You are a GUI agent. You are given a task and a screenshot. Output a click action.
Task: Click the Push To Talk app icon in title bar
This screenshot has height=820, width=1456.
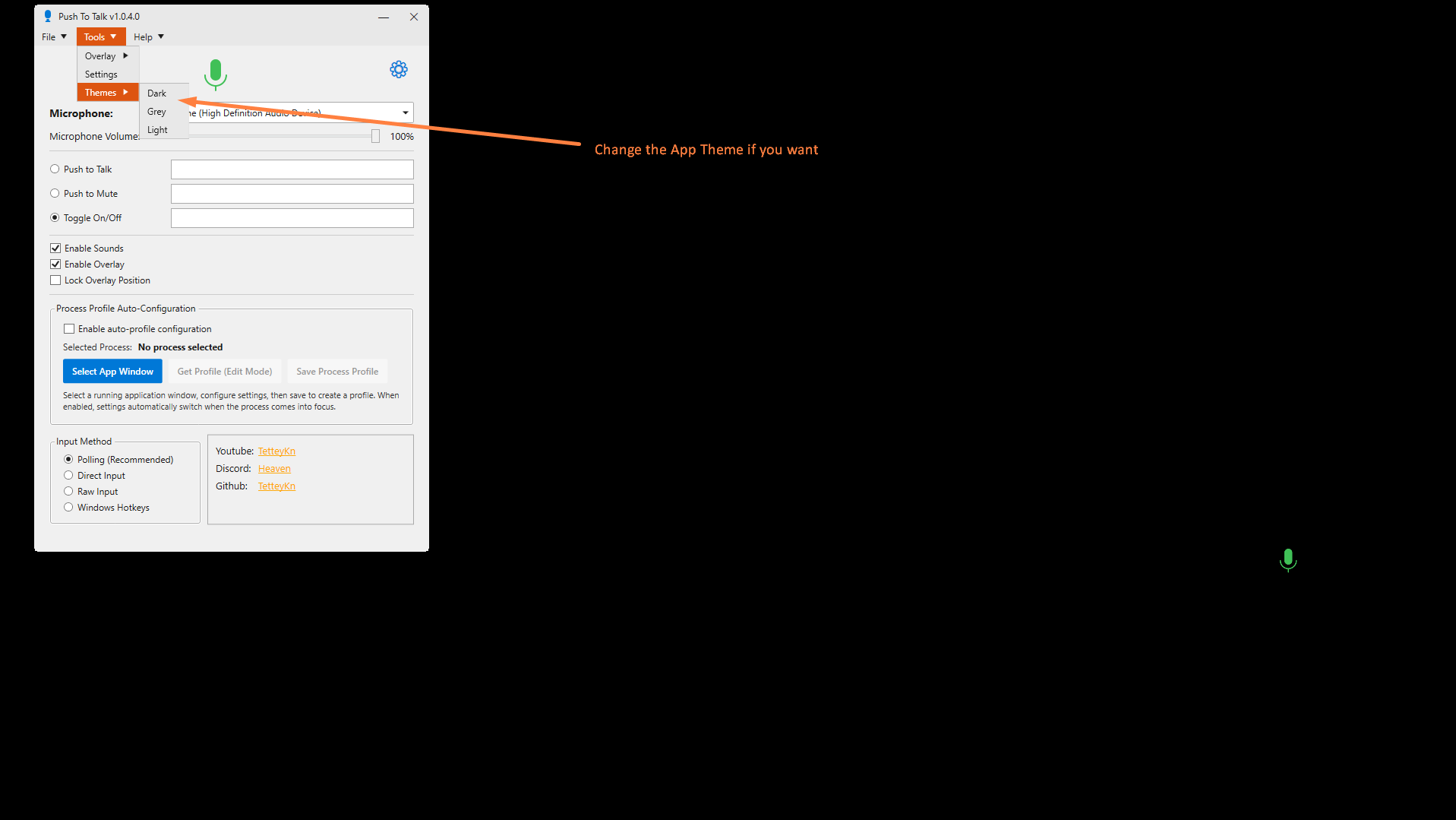[48, 16]
